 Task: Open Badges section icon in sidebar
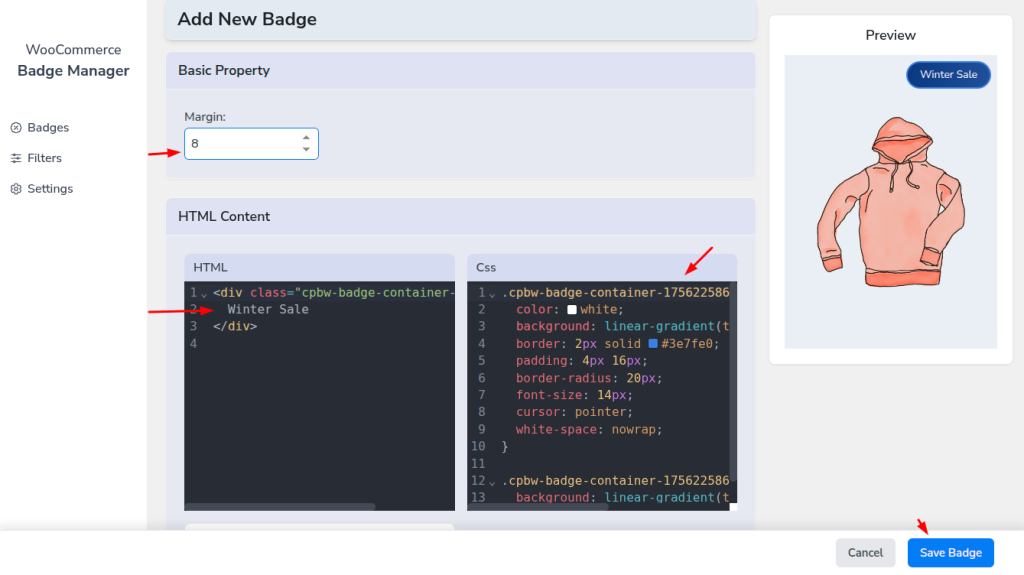tap(16, 127)
